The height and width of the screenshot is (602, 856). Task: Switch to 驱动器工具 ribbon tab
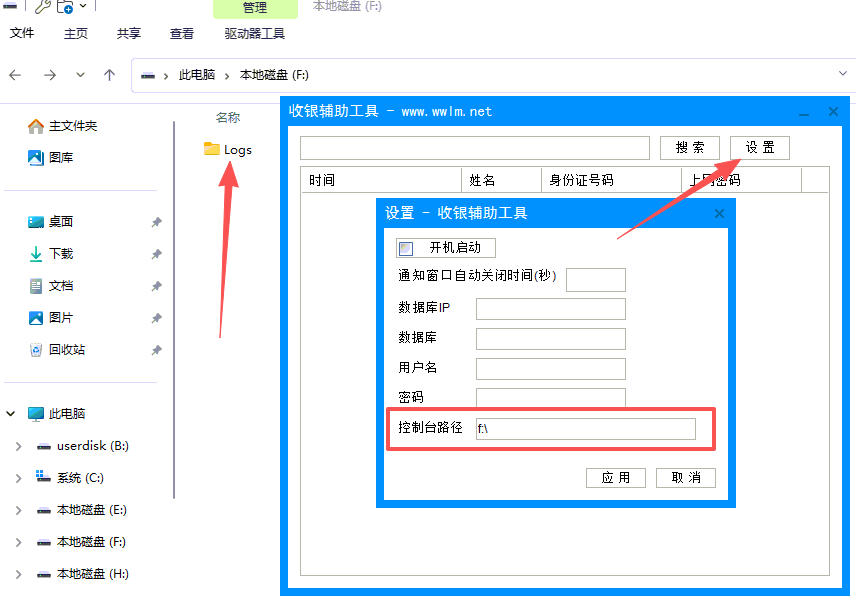(254, 34)
